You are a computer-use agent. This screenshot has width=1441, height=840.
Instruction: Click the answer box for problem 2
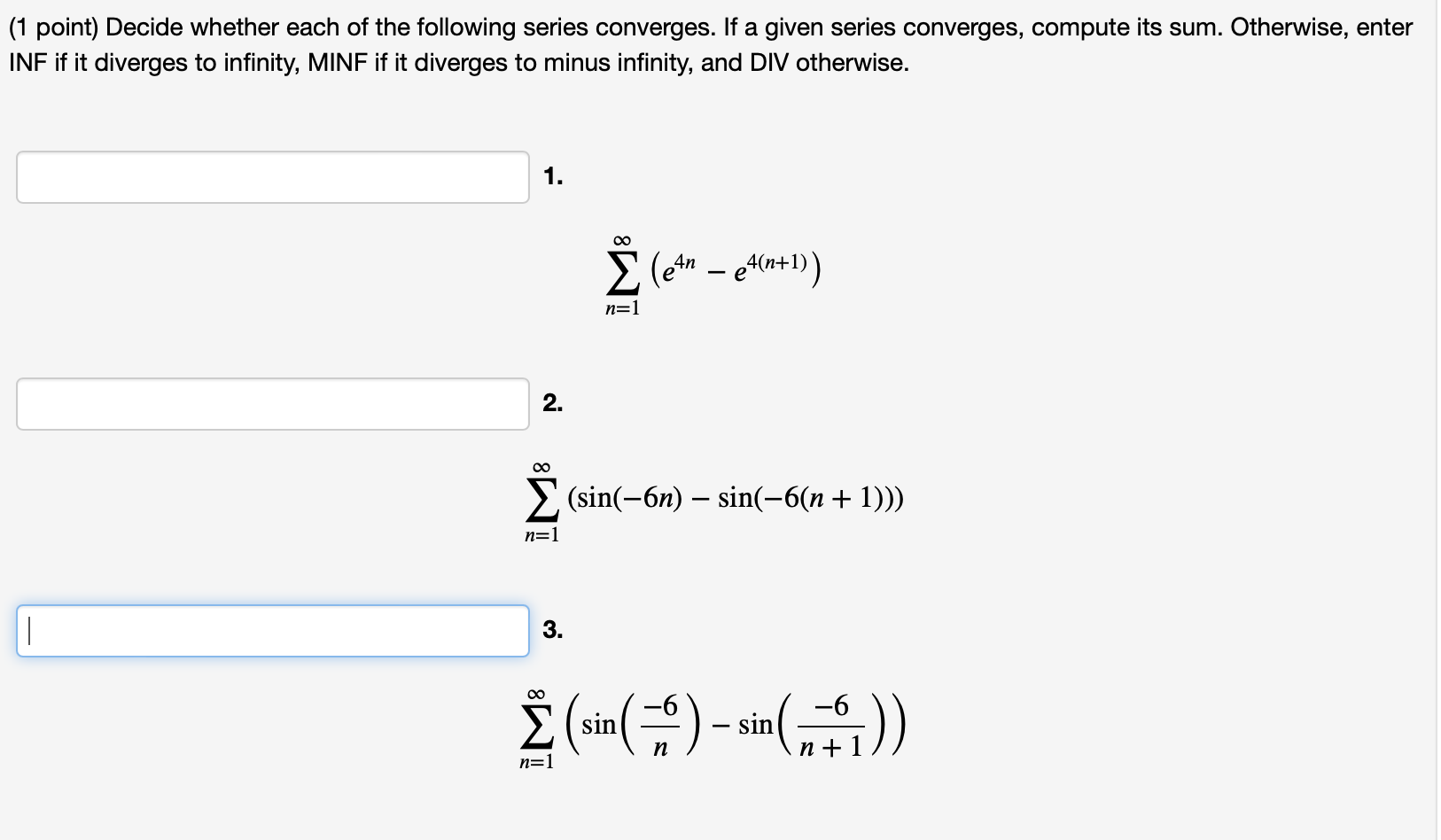pos(270,406)
